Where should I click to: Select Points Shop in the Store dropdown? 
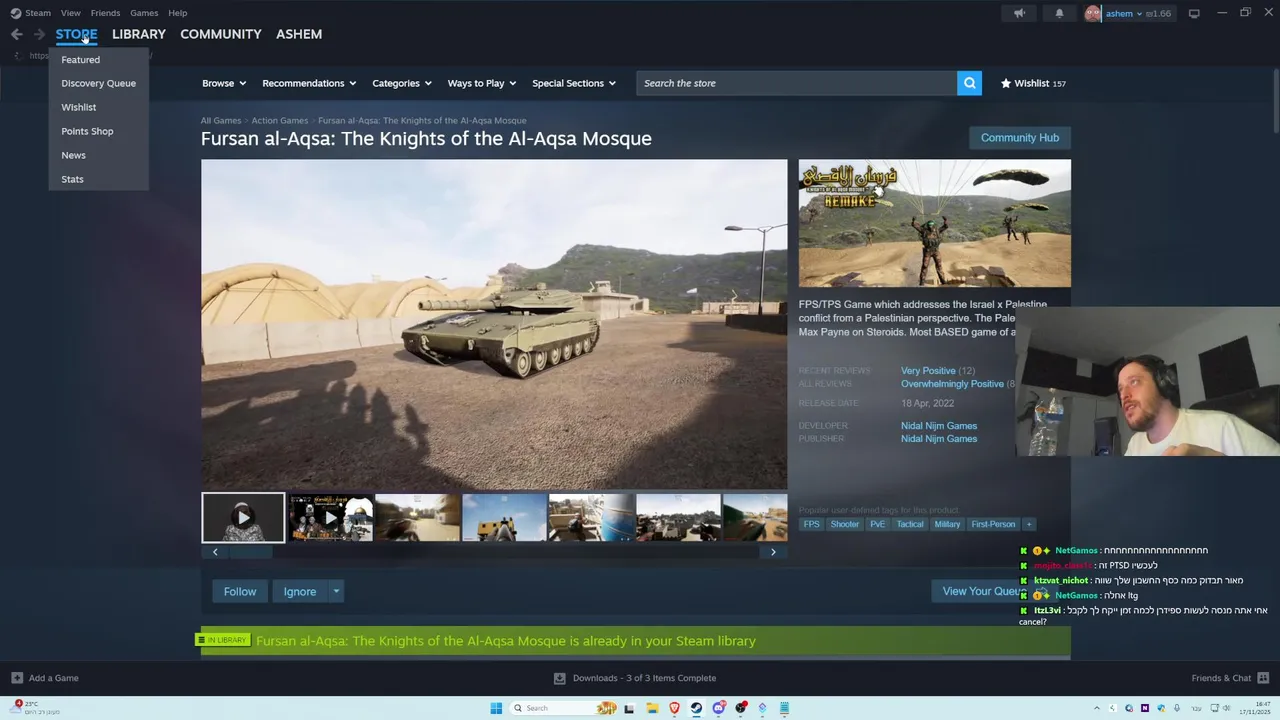[98, 131]
